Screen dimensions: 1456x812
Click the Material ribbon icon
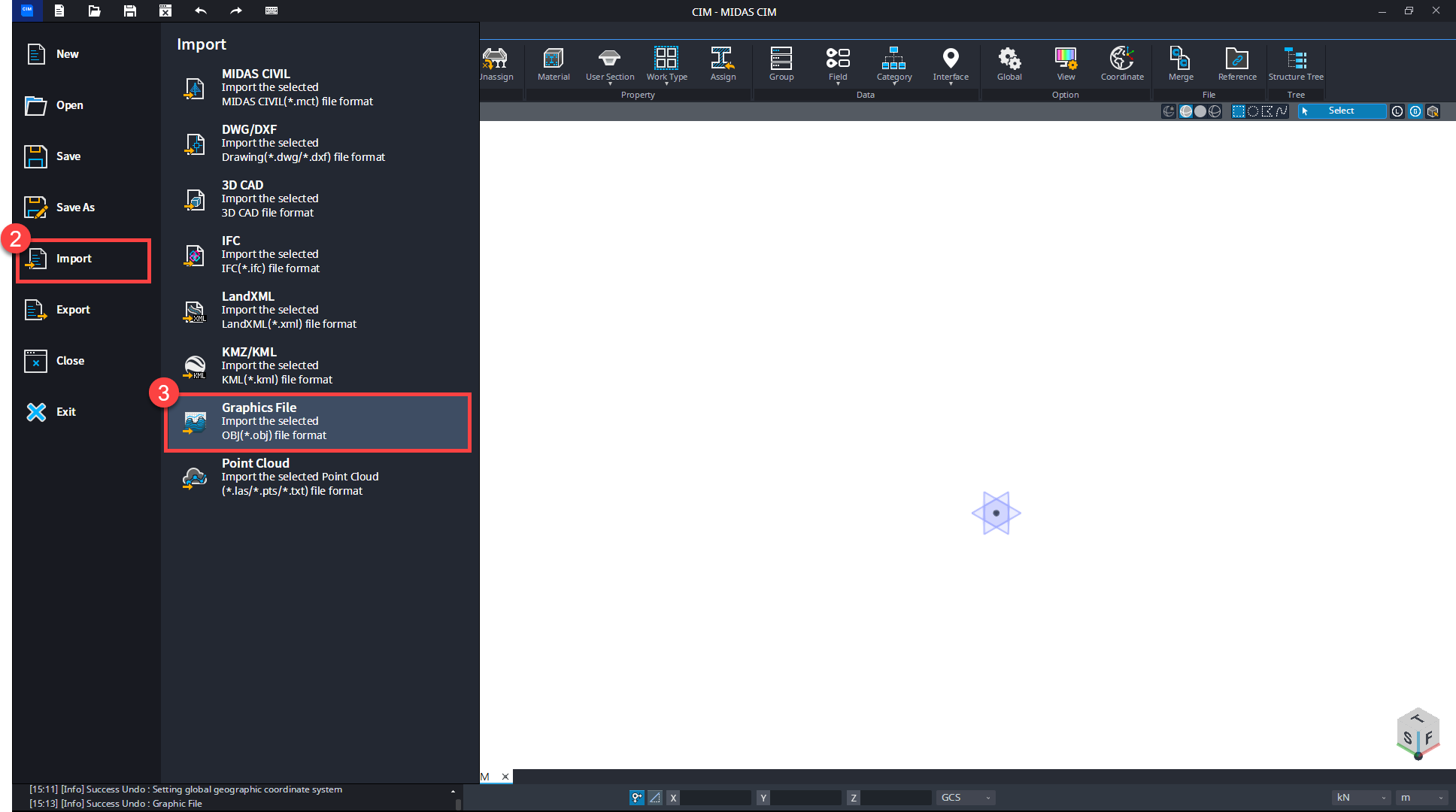point(554,64)
